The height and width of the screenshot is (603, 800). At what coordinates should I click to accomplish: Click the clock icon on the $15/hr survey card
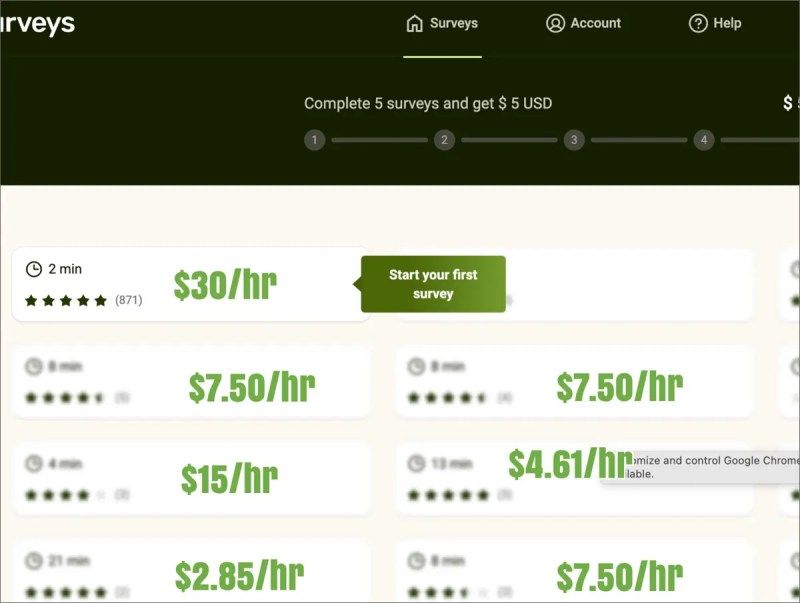point(34,464)
